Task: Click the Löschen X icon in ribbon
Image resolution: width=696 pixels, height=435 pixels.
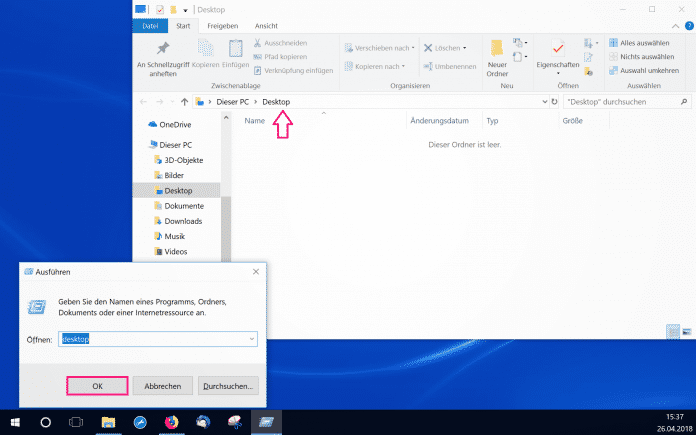Action: pyautogui.click(x=428, y=47)
